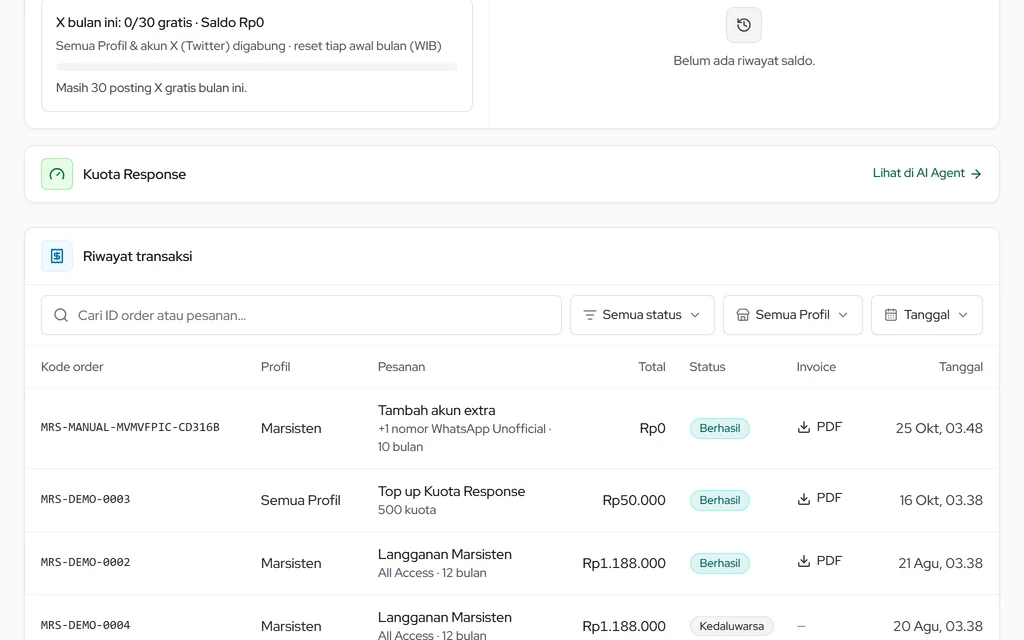1024x640 pixels.
Task: Select order code MRS-DEMO-0002
Action: [x=86, y=562]
